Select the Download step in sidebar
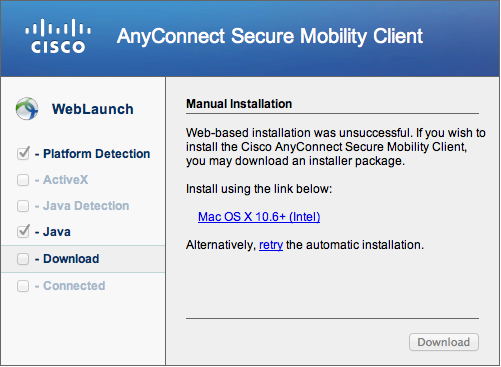Viewport: 501px width, 367px height. click(x=83, y=259)
